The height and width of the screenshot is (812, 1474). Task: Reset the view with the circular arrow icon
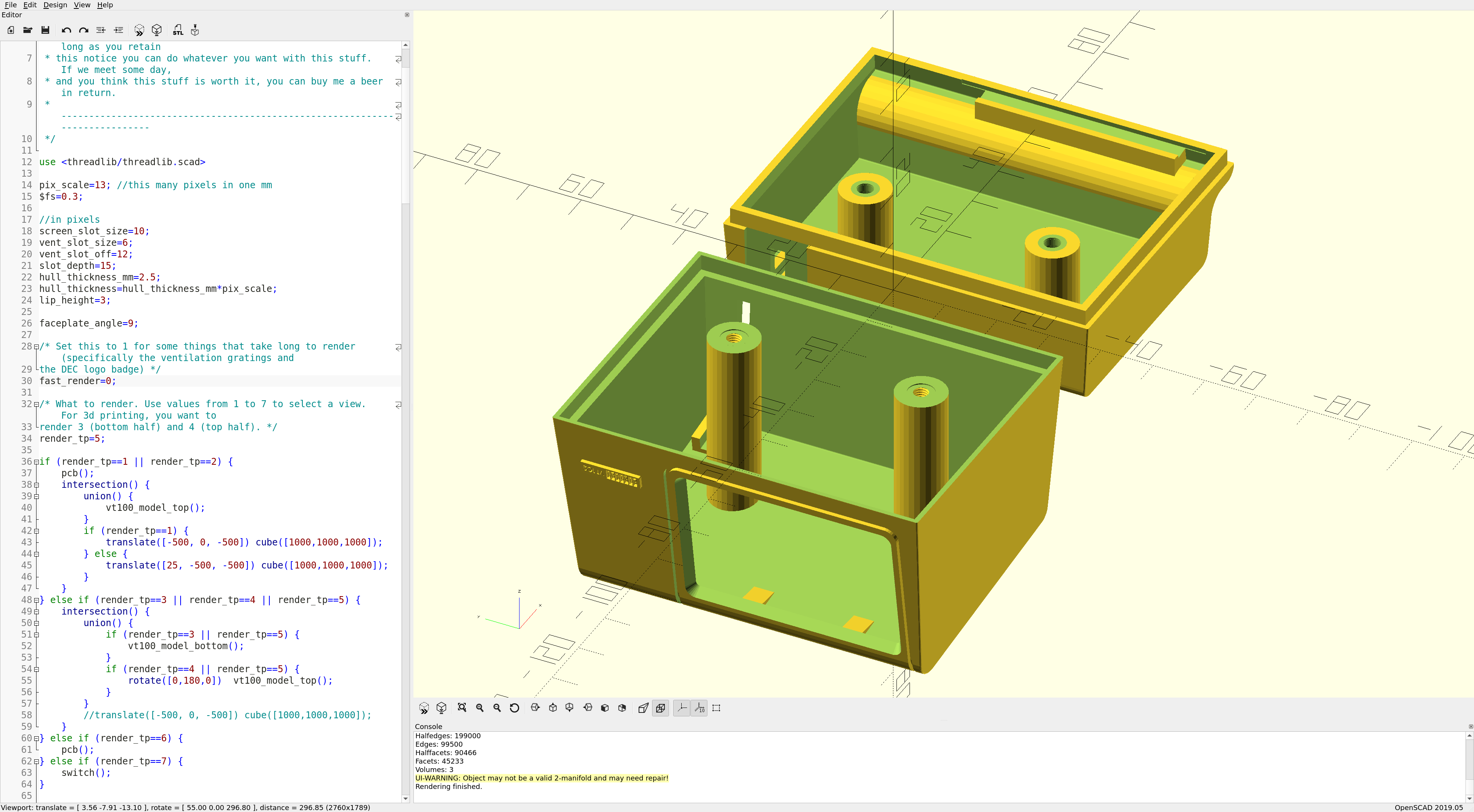pyautogui.click(x=514, y=708)
